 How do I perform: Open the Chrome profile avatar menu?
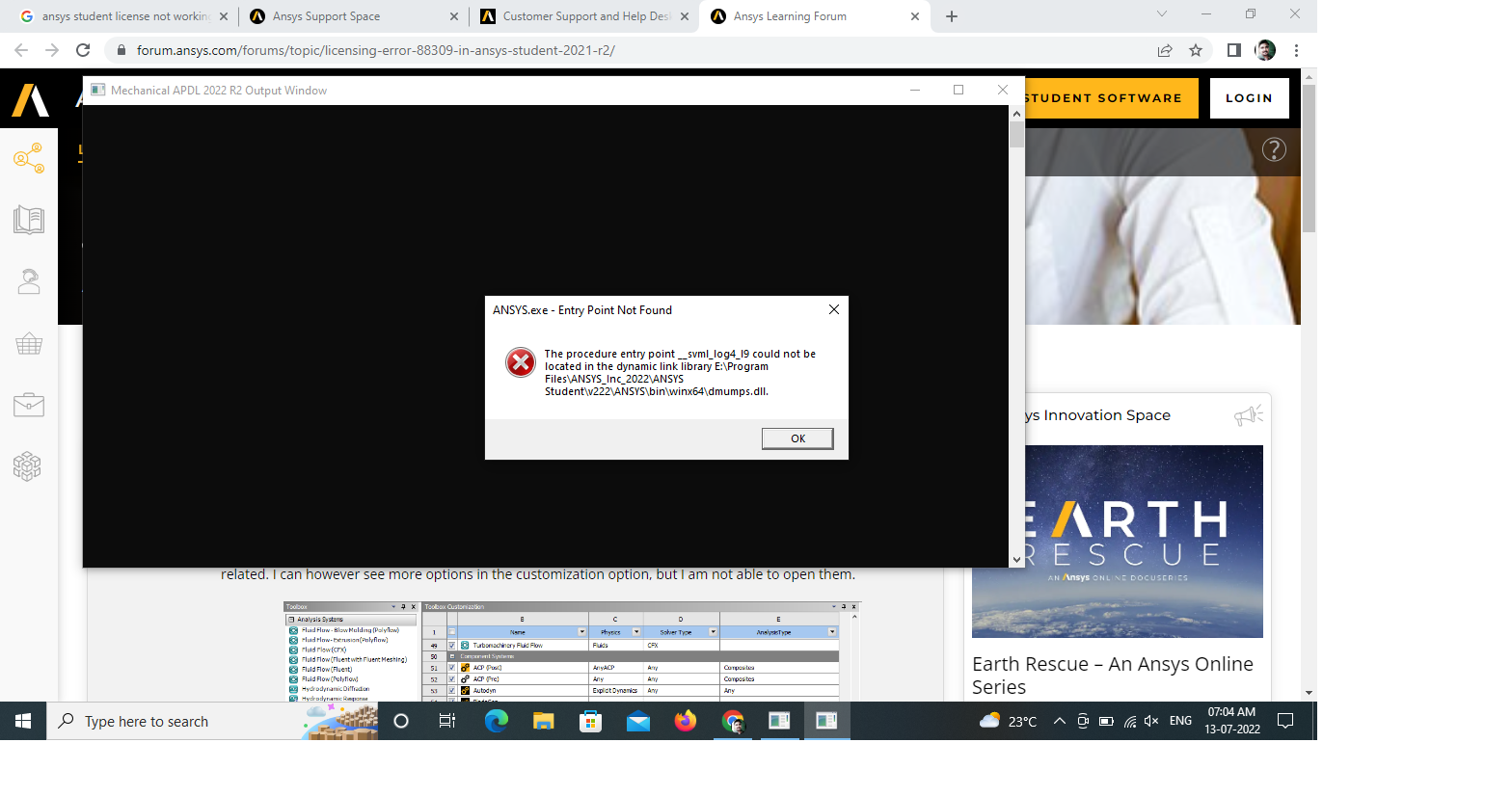click(1265, 50)
